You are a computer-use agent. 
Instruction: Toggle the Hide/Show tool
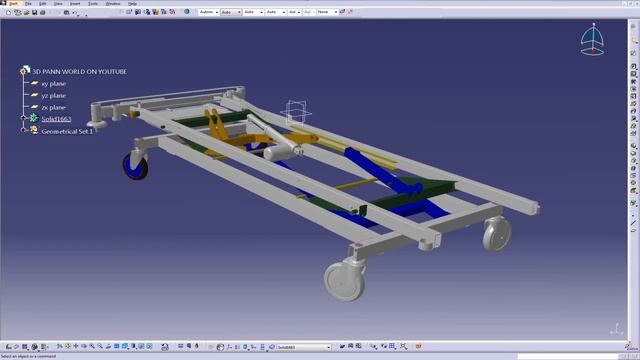coord(142,346)
